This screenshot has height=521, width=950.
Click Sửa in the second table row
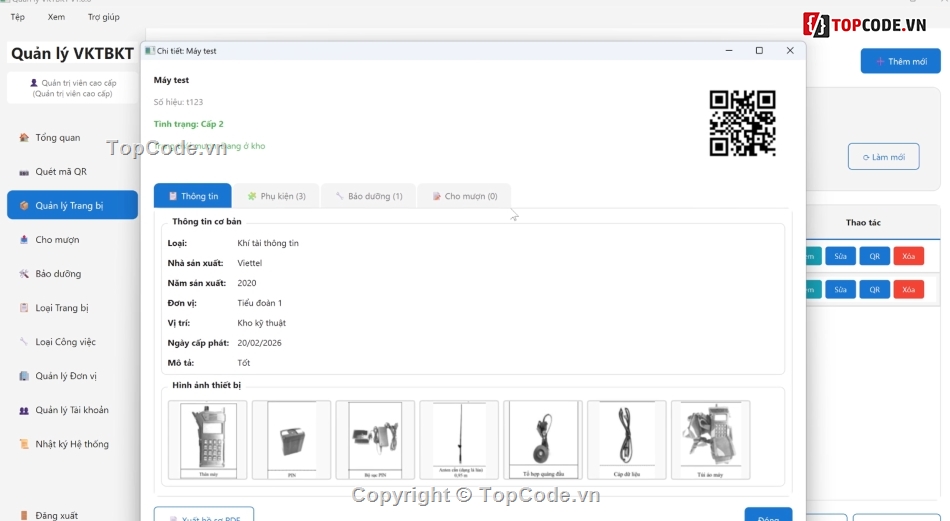pos(840,289)
